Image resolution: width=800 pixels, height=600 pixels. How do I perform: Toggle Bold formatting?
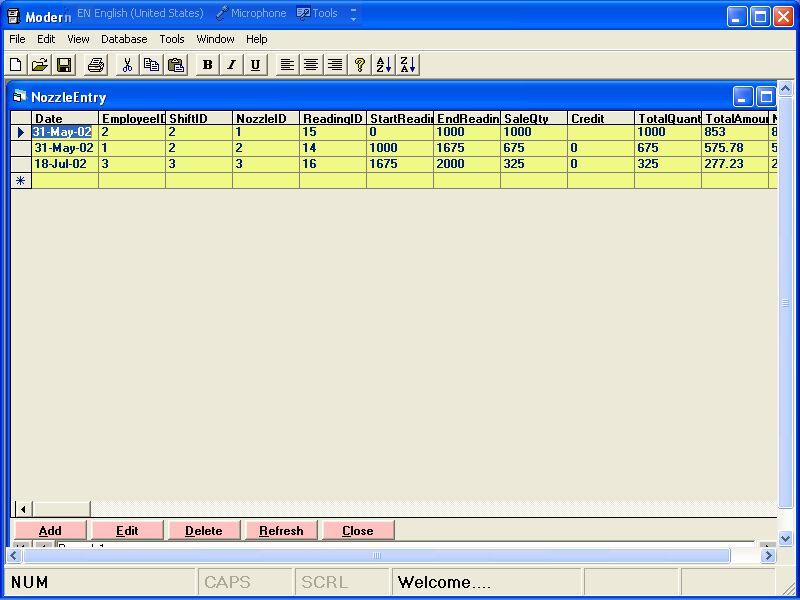click(x=208, y=65)
